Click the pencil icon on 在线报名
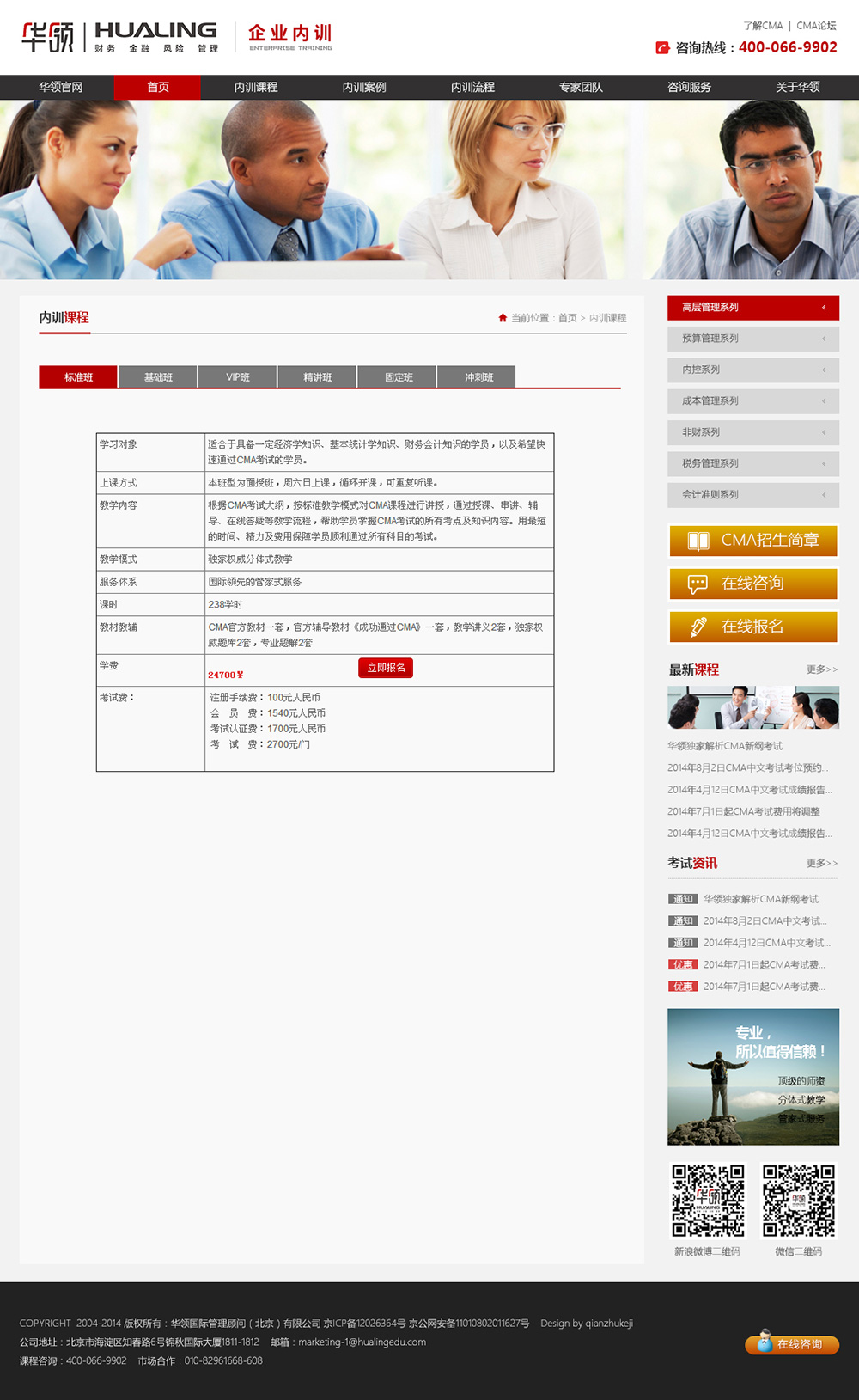The width and height of the screenshot is (859, 1400). [x=698, y=627]
